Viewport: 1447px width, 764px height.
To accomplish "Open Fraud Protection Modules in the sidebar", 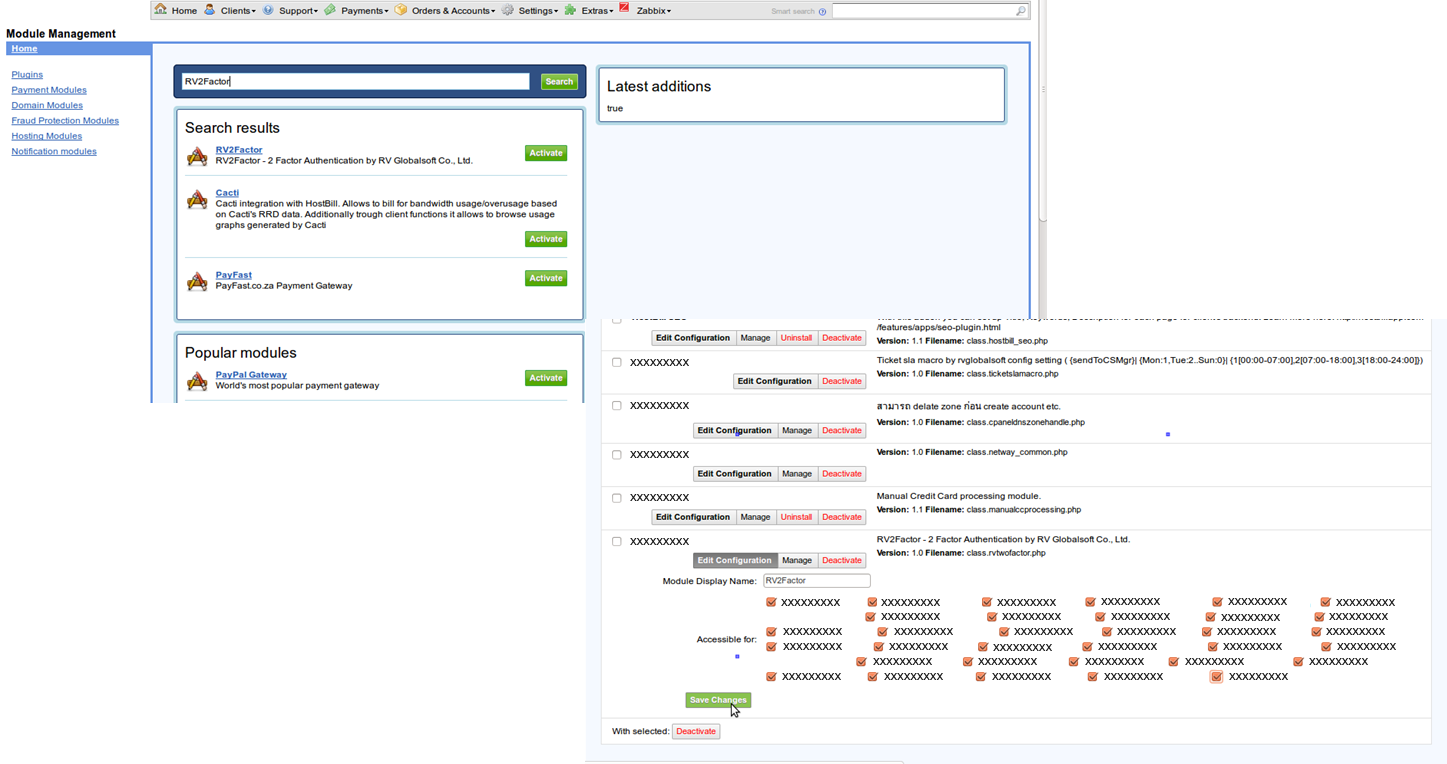I will coord(65,121).
